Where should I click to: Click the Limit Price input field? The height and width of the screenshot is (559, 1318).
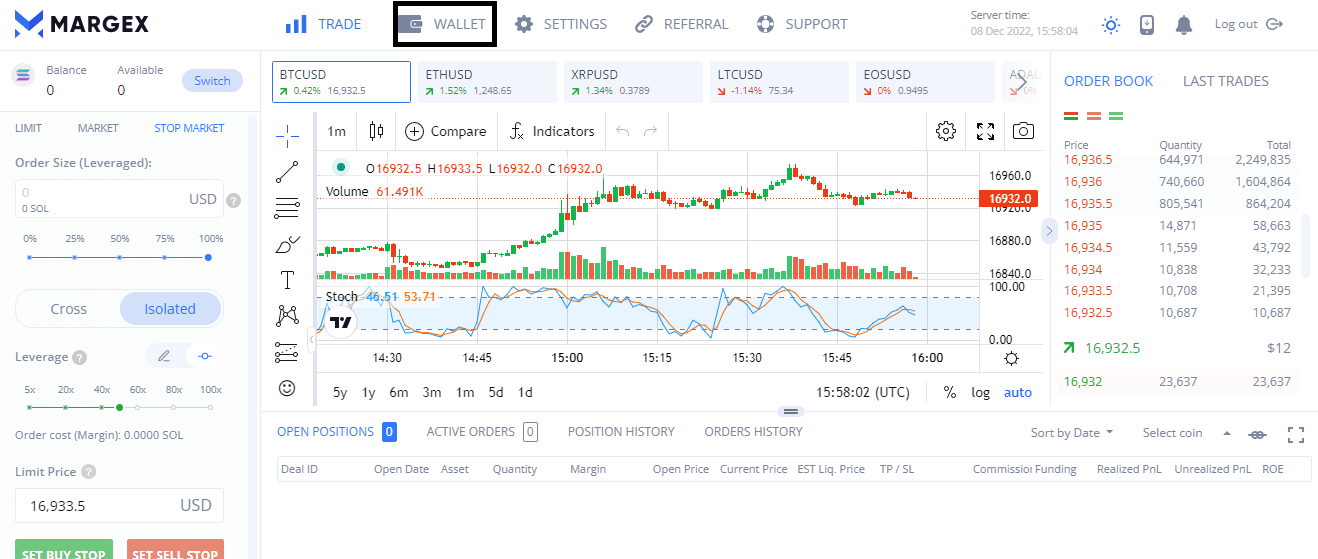100,506
